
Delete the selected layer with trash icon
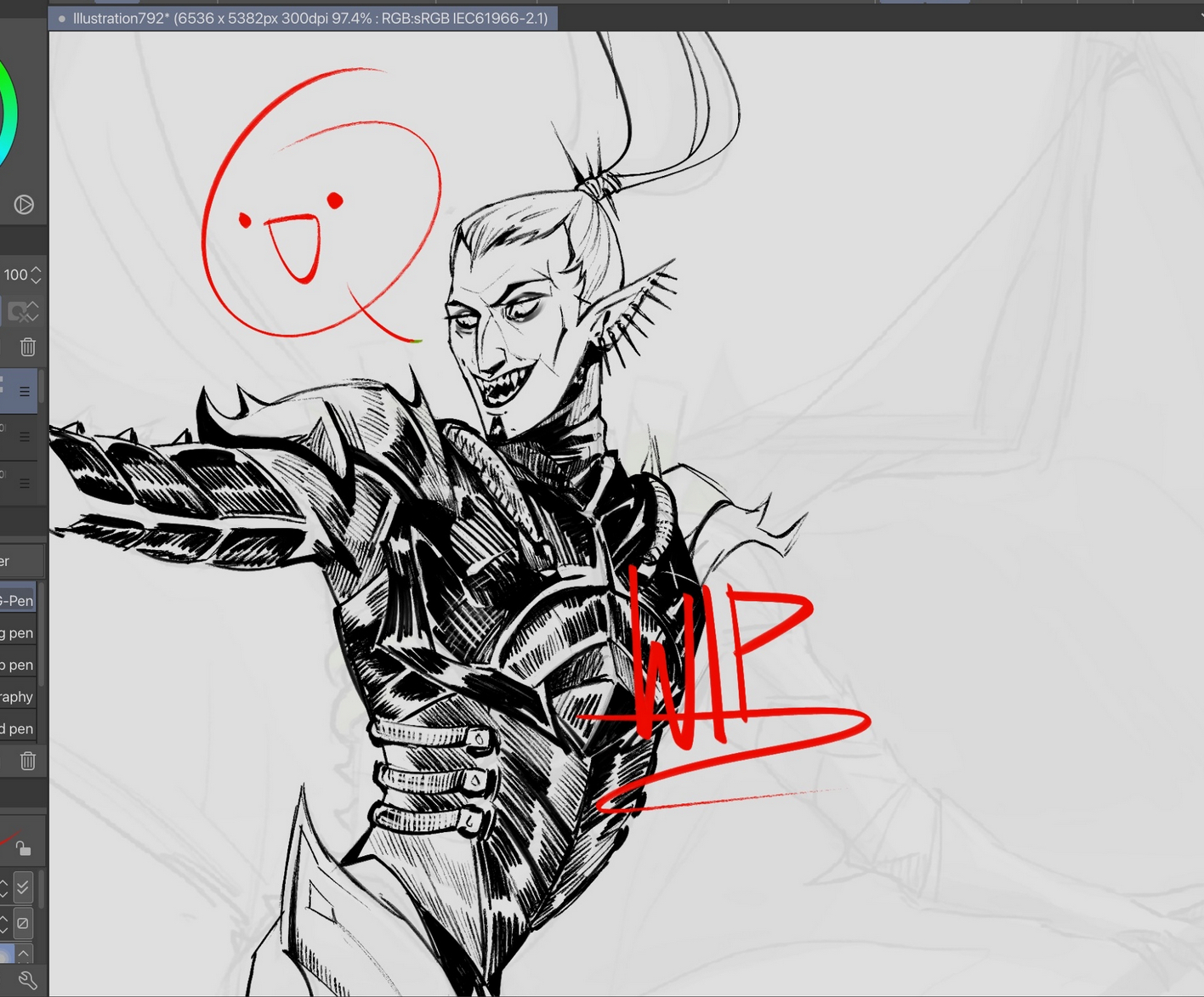(28, 347)
